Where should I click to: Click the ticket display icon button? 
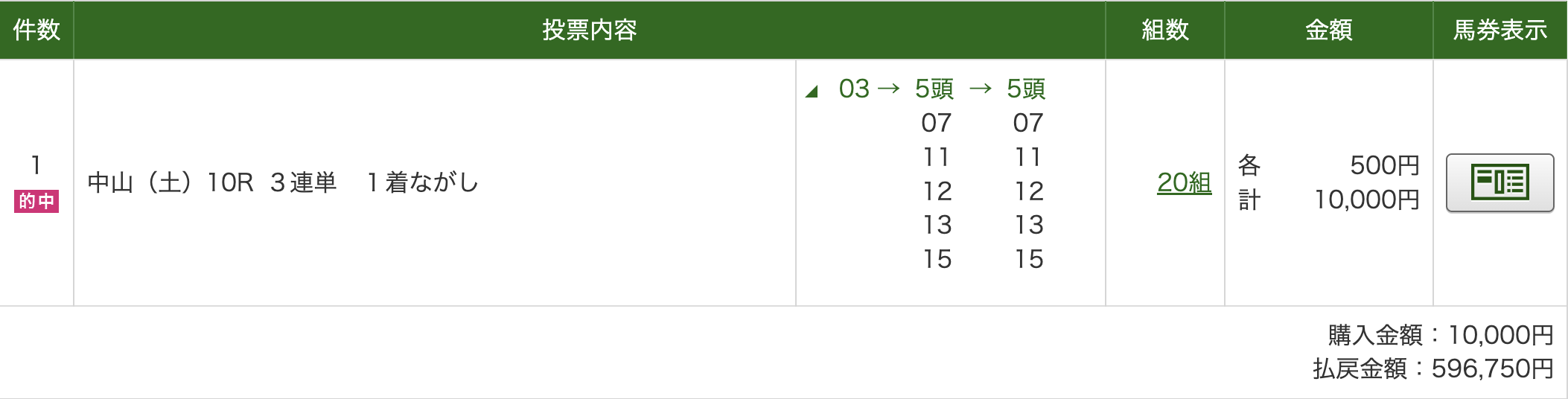pyautogui.click(x=1500, y=182)
